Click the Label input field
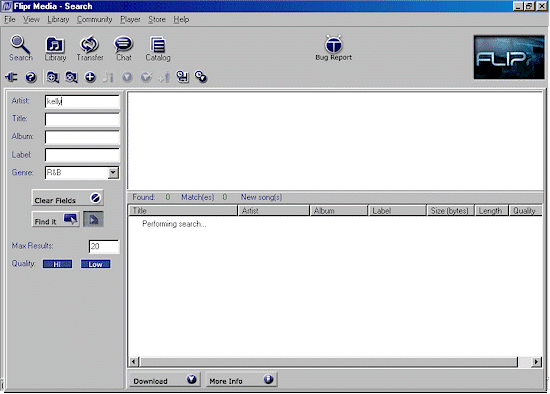550x394 pixels. click(x=82, y=155)
